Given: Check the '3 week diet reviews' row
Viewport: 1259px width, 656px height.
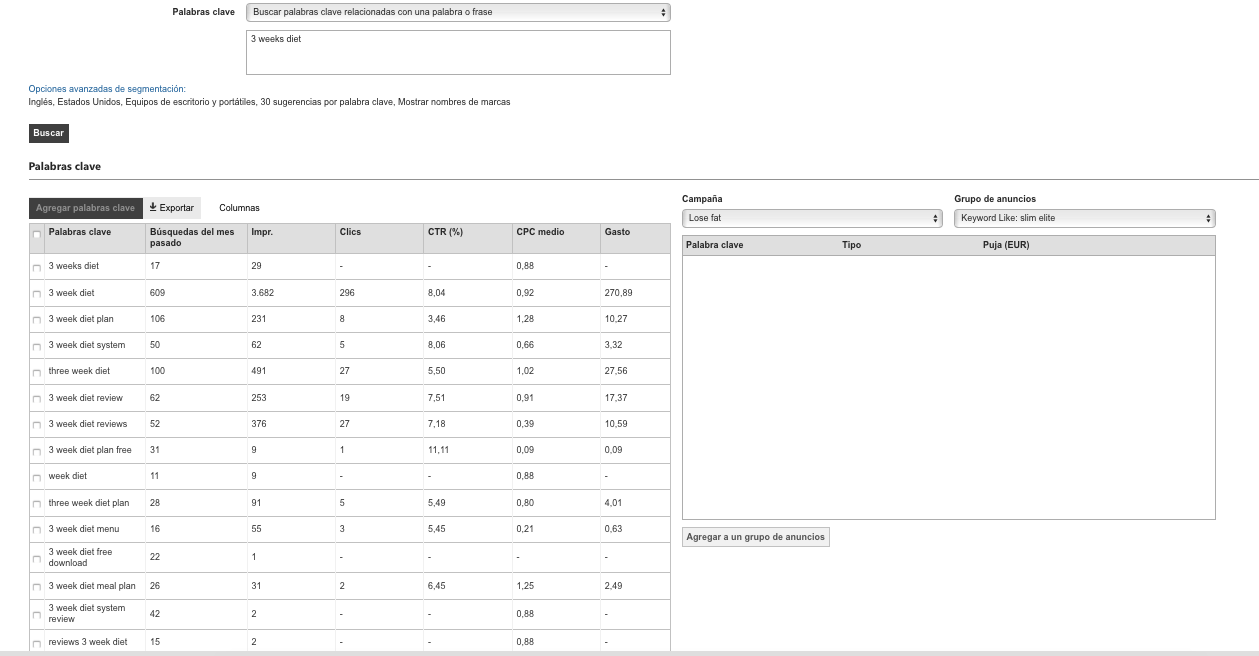Looking at the screenshot, I should click(x=37, y=425).
